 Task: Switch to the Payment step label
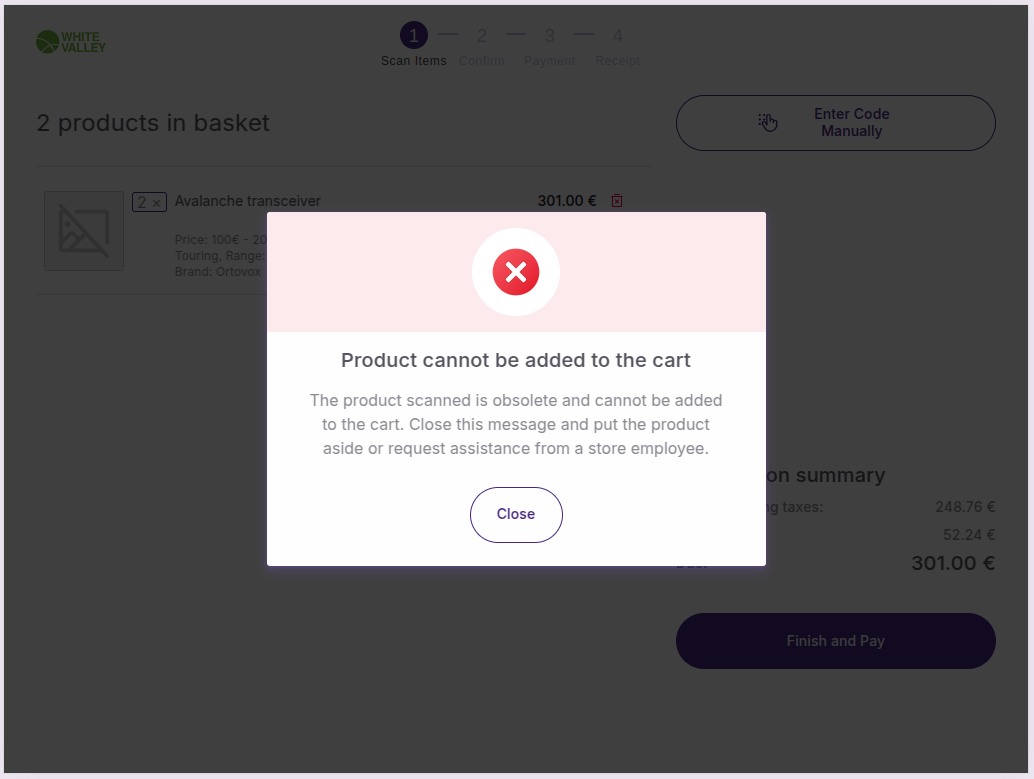point(549,61)
